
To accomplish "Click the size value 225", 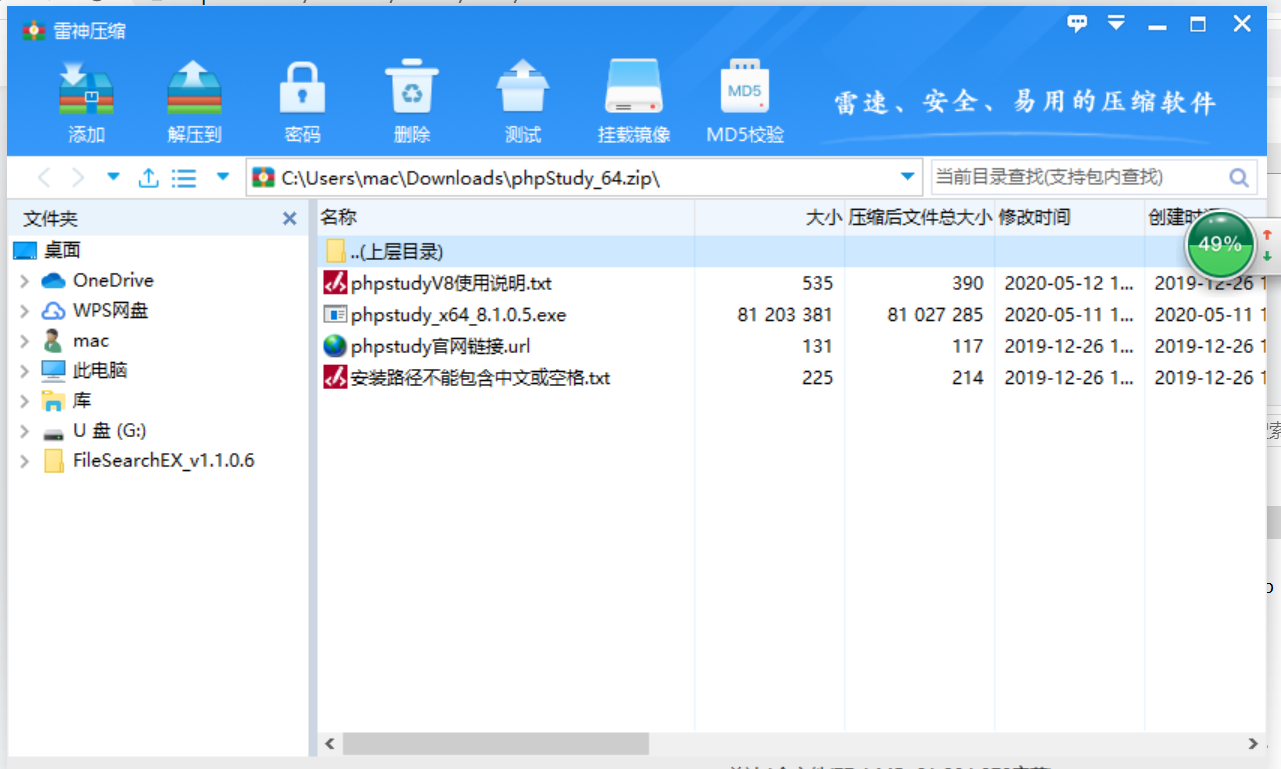I will [x=817, y=378].
